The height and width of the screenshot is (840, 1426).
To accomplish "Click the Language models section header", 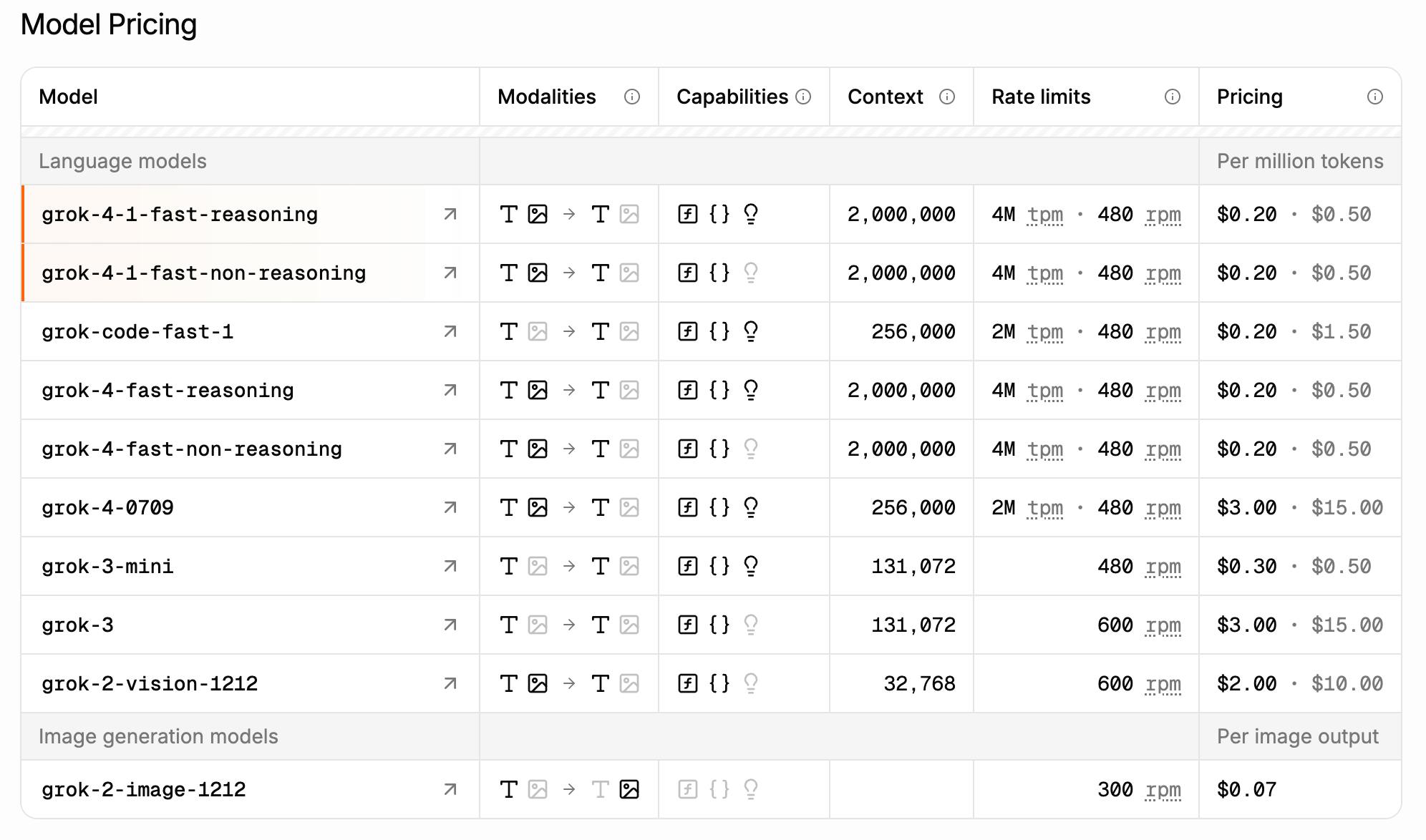I will tap(123, 161).
